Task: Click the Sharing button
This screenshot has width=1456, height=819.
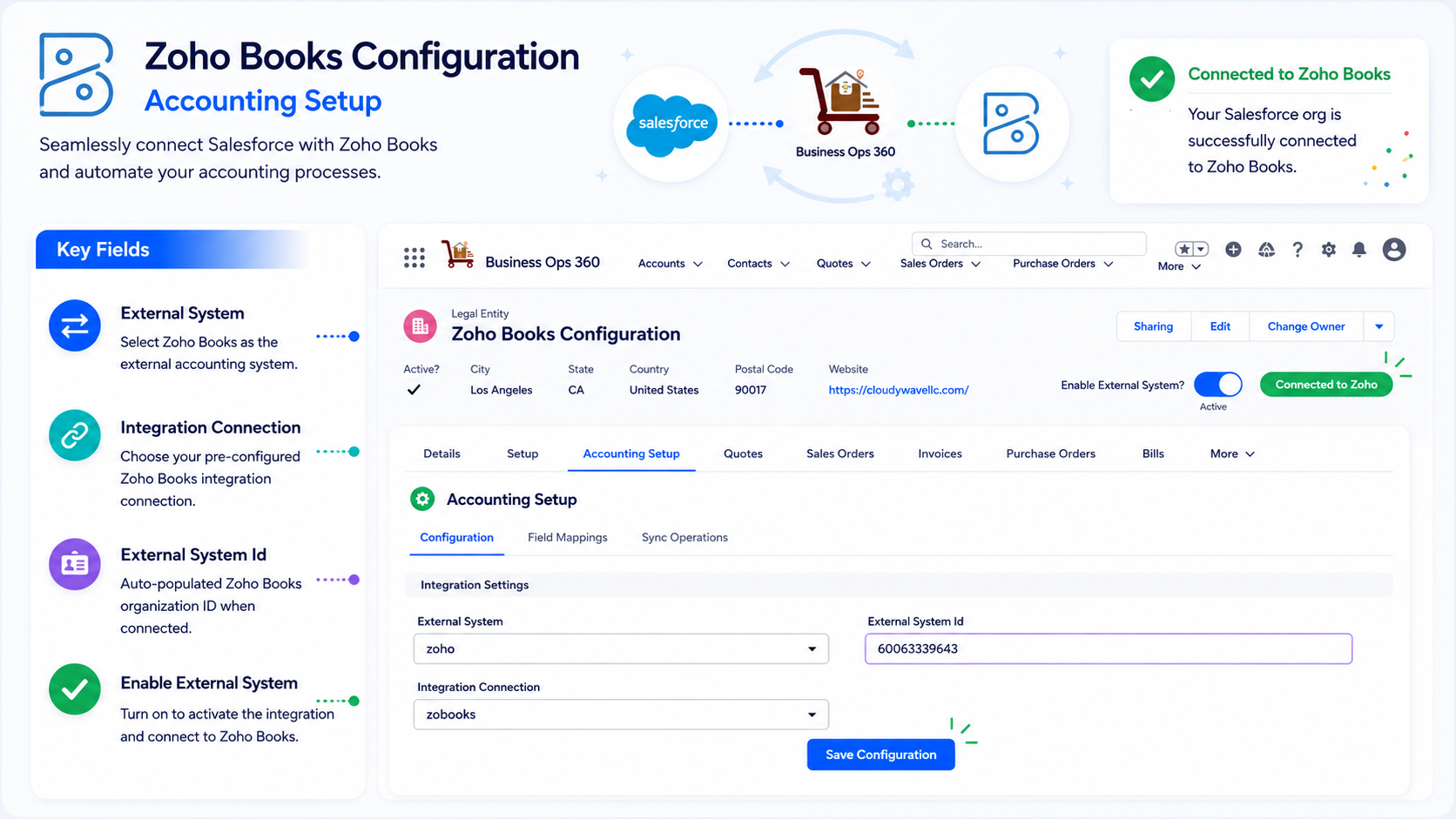Action: tap(1154, 326)
